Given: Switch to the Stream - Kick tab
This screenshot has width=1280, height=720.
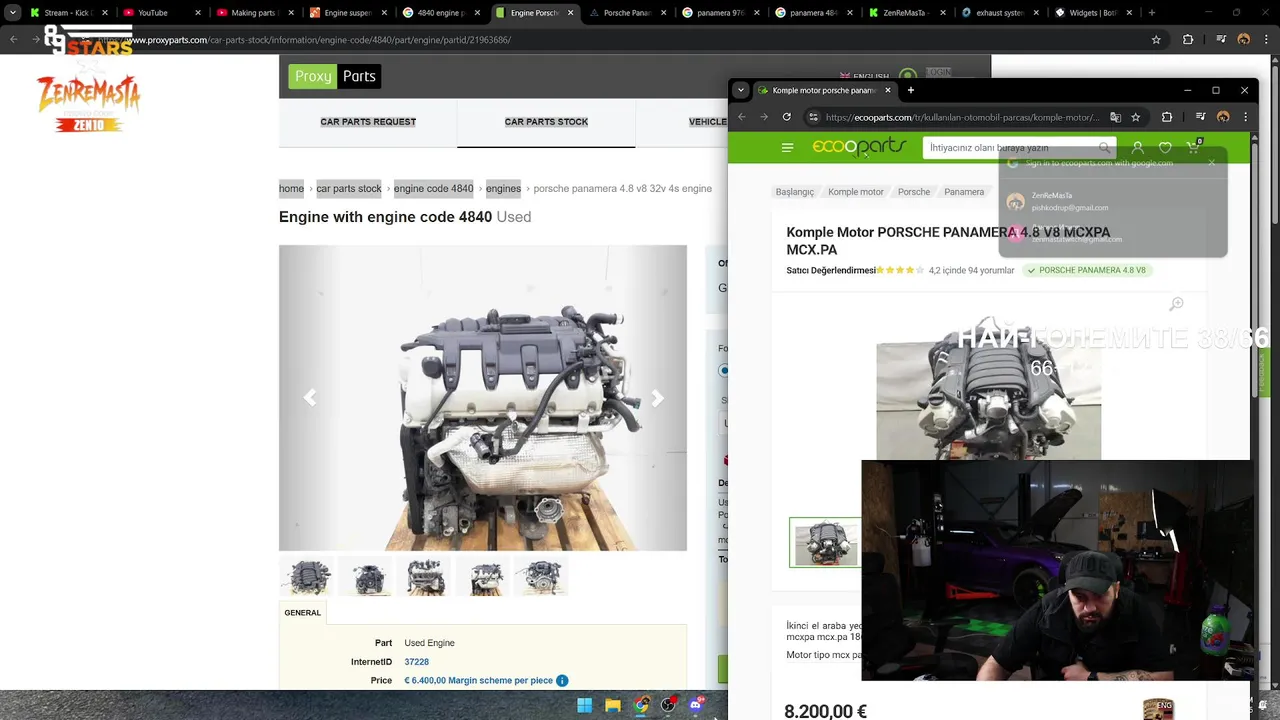Looking at the screenshot, I should point(68,13).
